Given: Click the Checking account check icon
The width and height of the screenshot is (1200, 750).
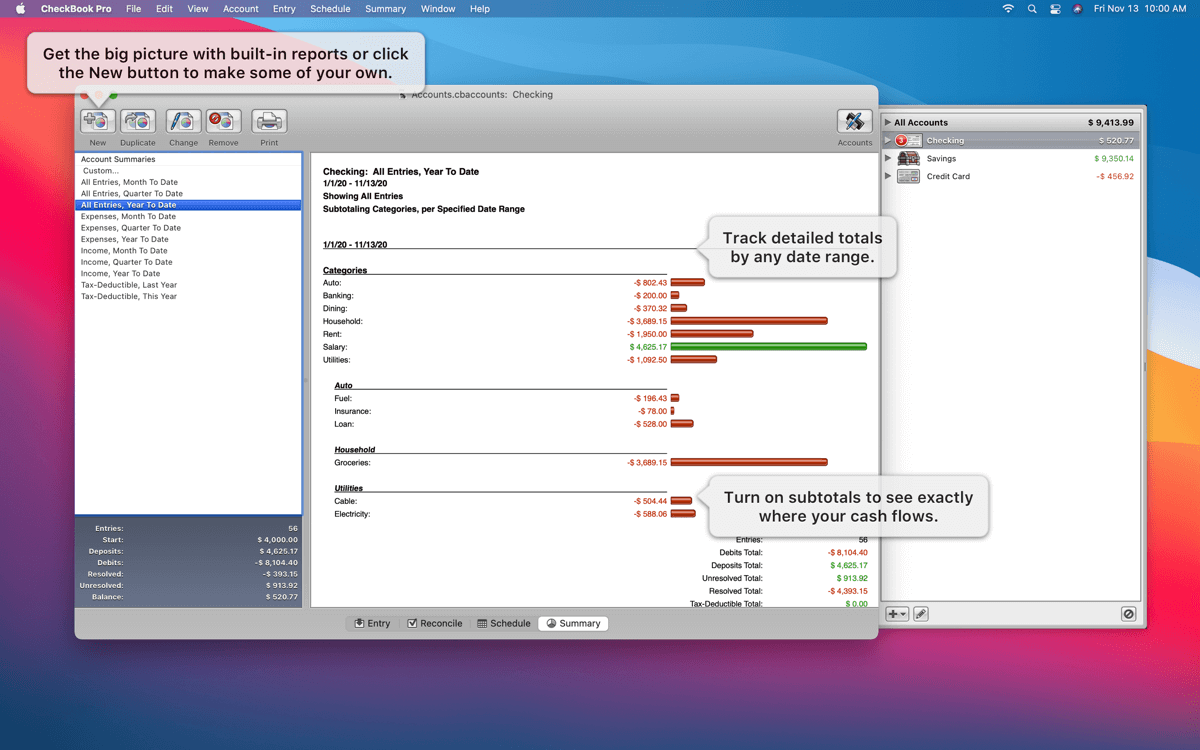Looking at the screenshot, I should click(908, 141).
